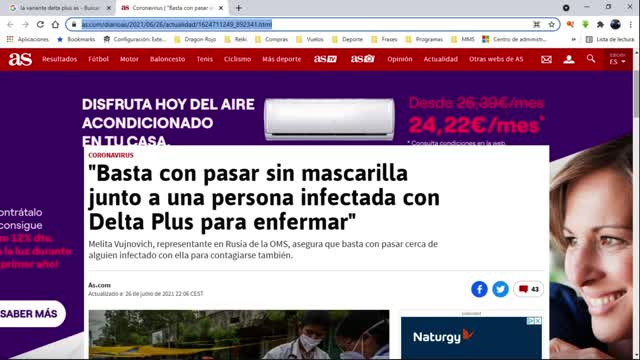
Task: Click the Naturgy advertisement
Action: click(471, 338)
